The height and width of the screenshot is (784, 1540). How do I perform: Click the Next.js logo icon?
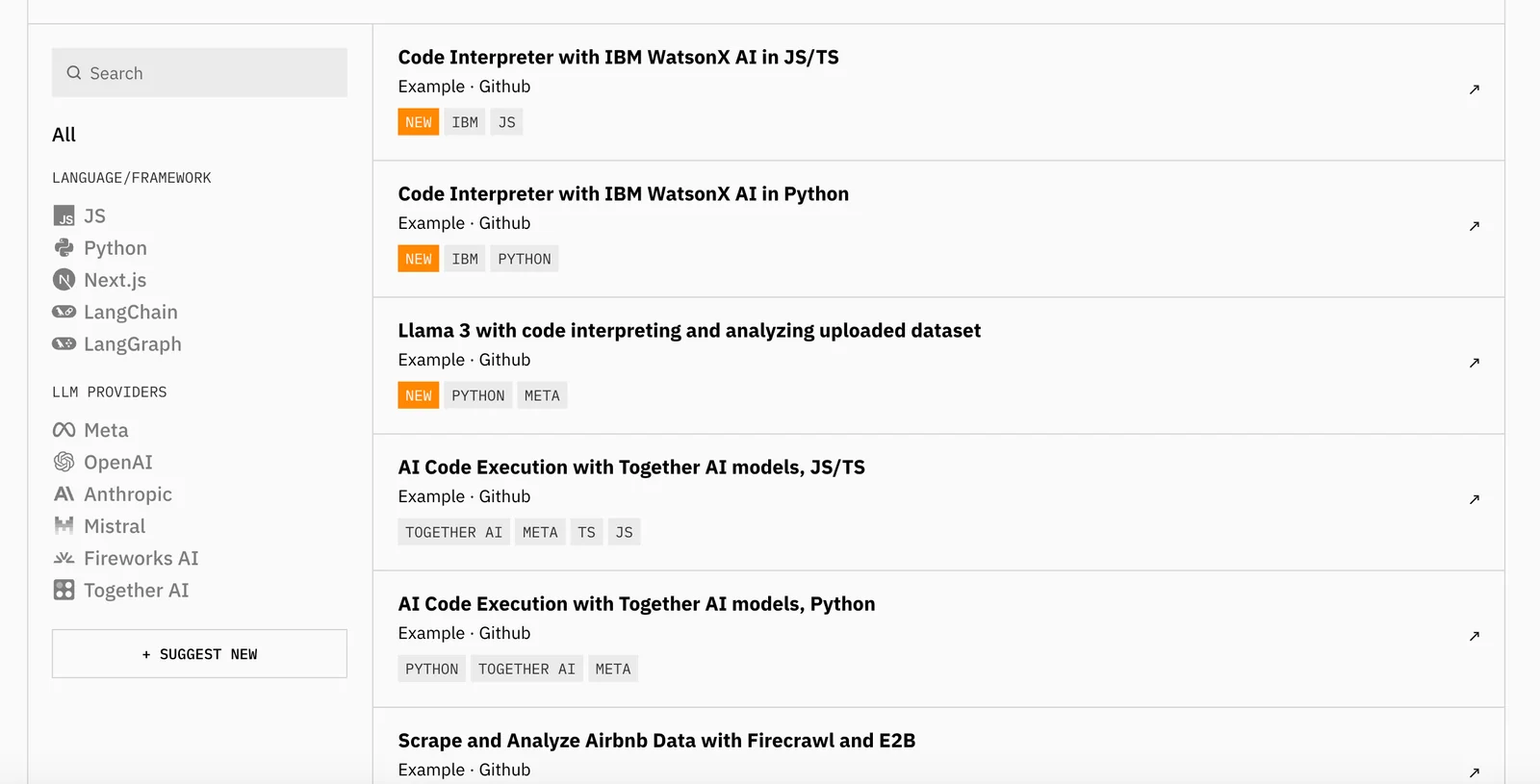pyautogui.click(x=64, y=280)
